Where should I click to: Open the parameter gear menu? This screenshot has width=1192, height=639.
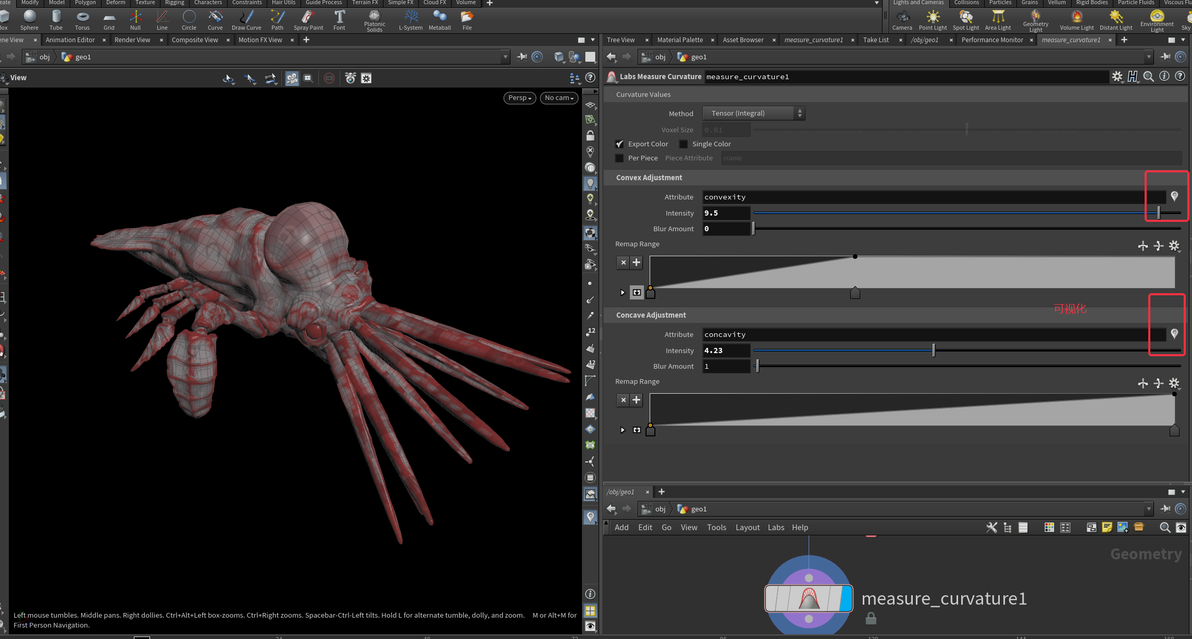coord(1117,77)
